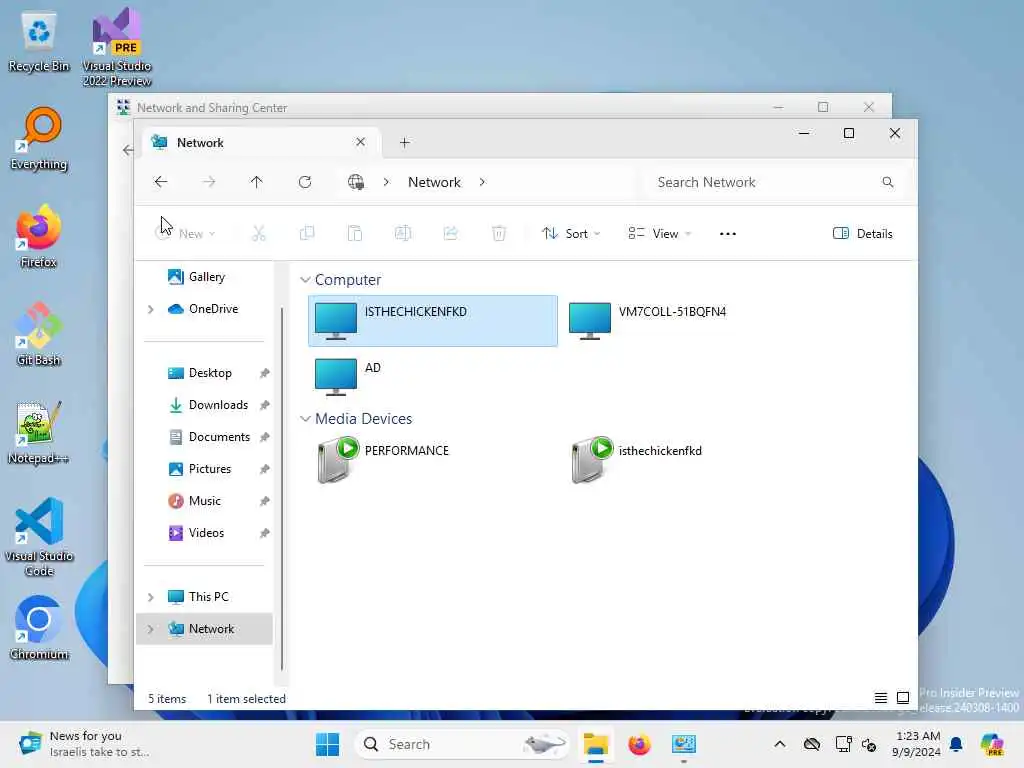Open Firefox from taskbar
Image resolution: width=1024 pixels, height=768 pixels.
639,744
